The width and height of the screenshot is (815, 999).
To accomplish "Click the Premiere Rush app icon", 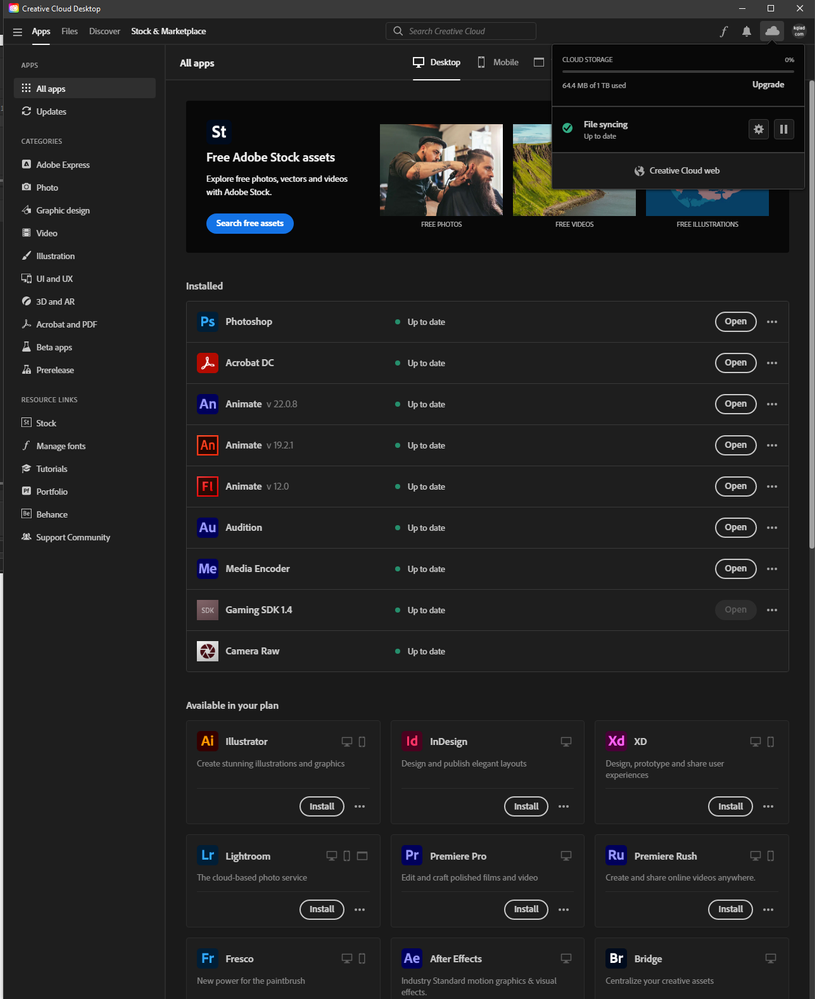I will [616, 855].
